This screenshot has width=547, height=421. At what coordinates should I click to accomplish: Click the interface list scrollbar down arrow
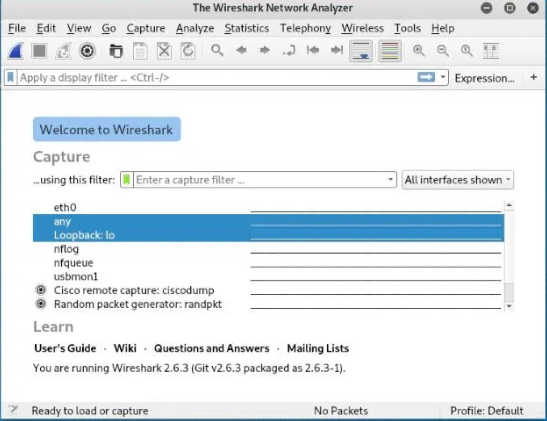509,306
